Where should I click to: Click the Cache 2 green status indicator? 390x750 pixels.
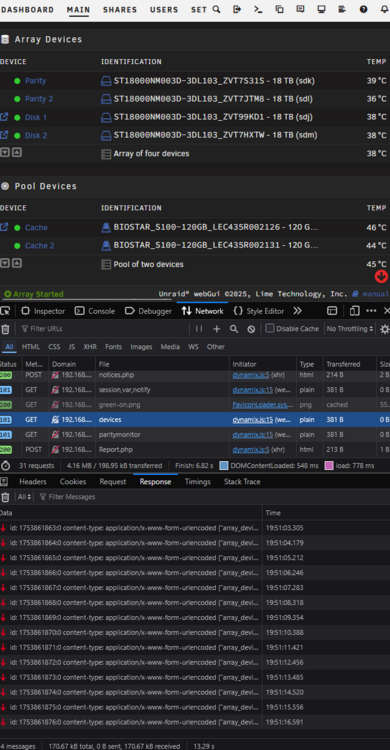point(17,246)
